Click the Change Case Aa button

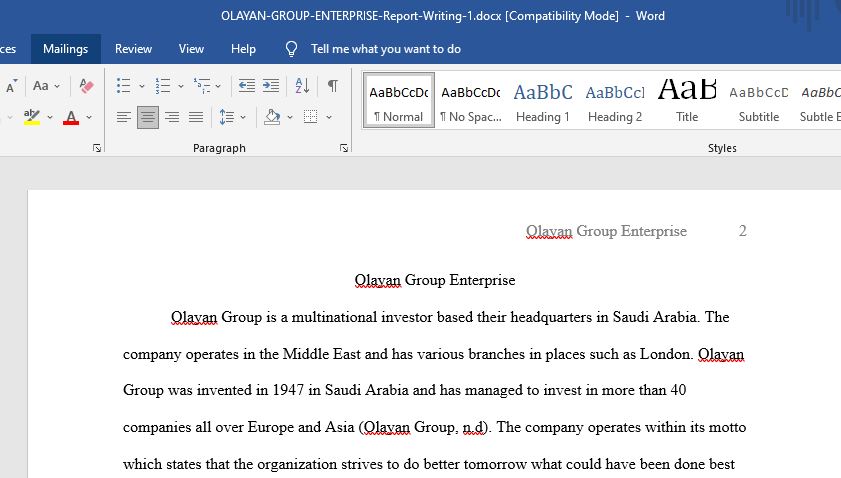(x=41, y=85)
